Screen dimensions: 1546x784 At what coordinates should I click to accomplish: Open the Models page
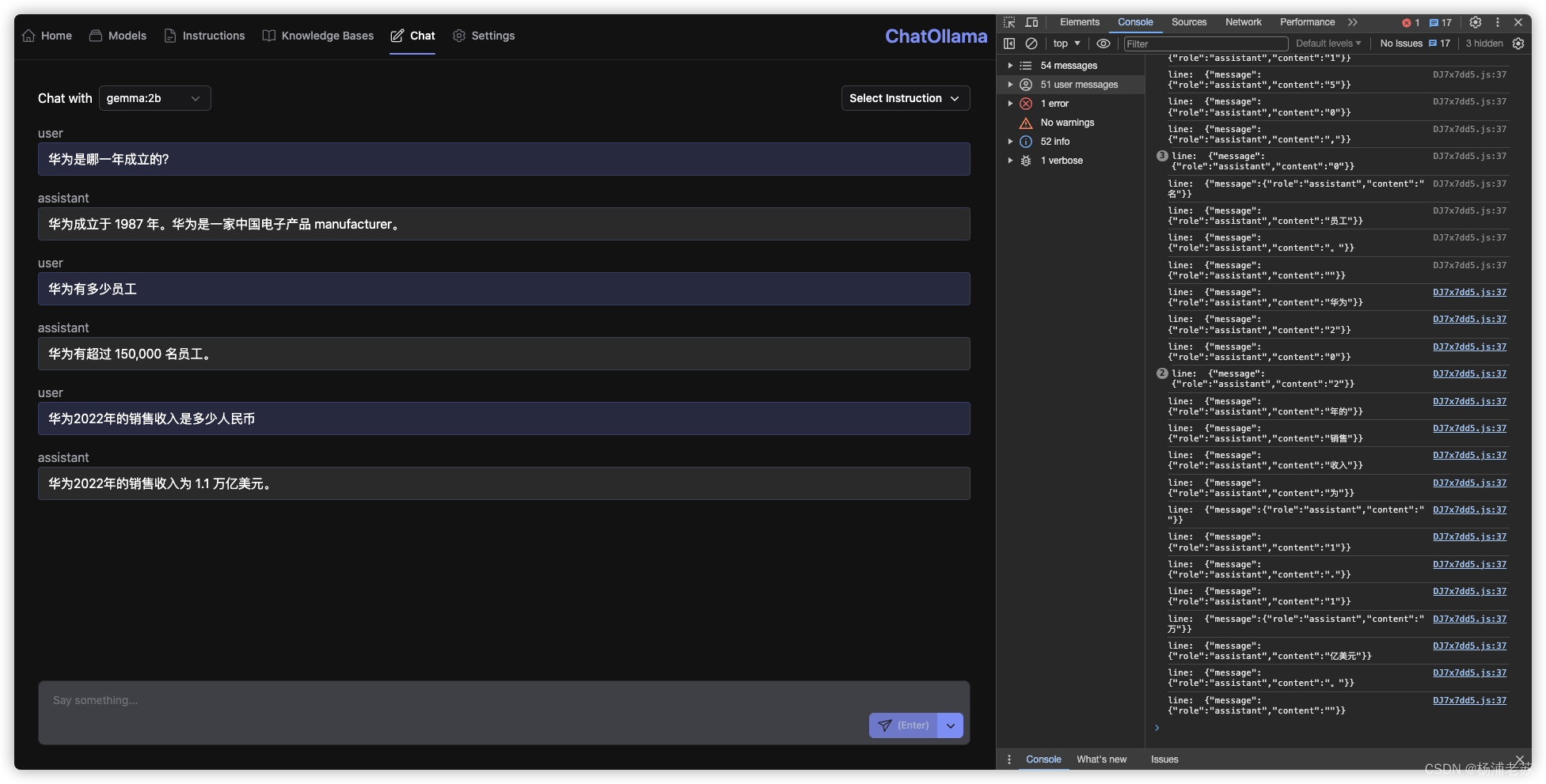click(127, 36)
